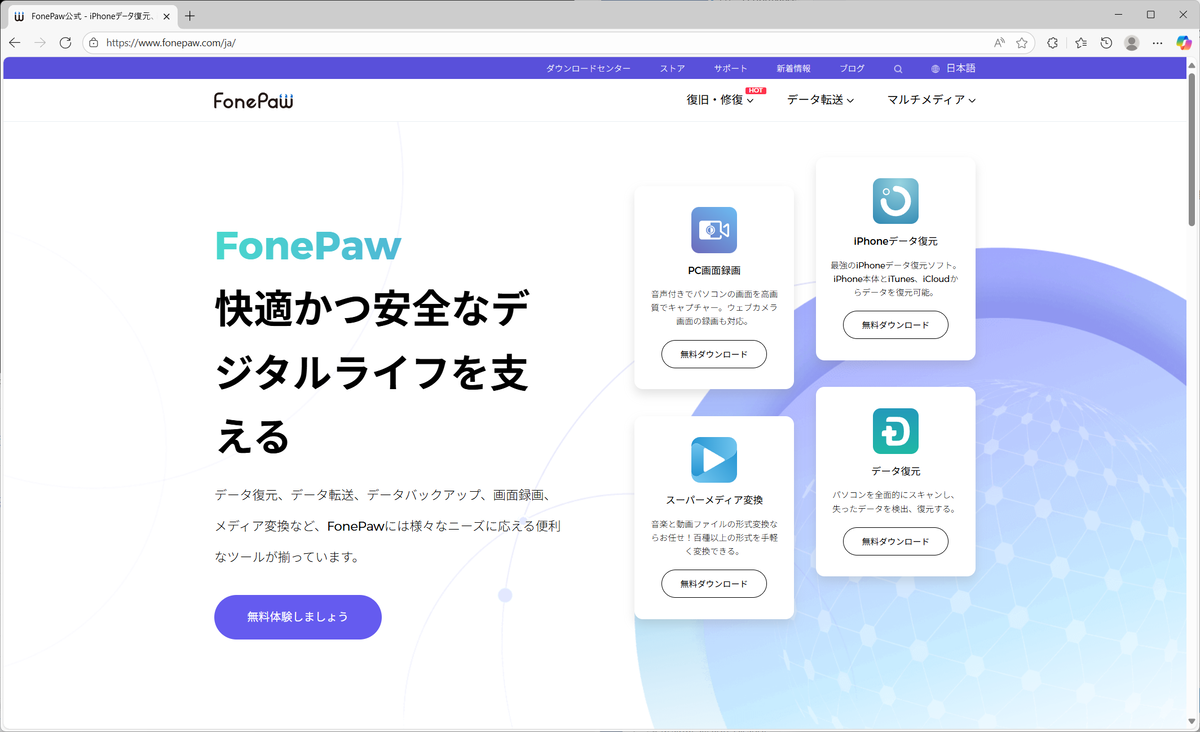Click the FonePaw gradient hero heading
The image size is (1200, 732).
[308, 246]
